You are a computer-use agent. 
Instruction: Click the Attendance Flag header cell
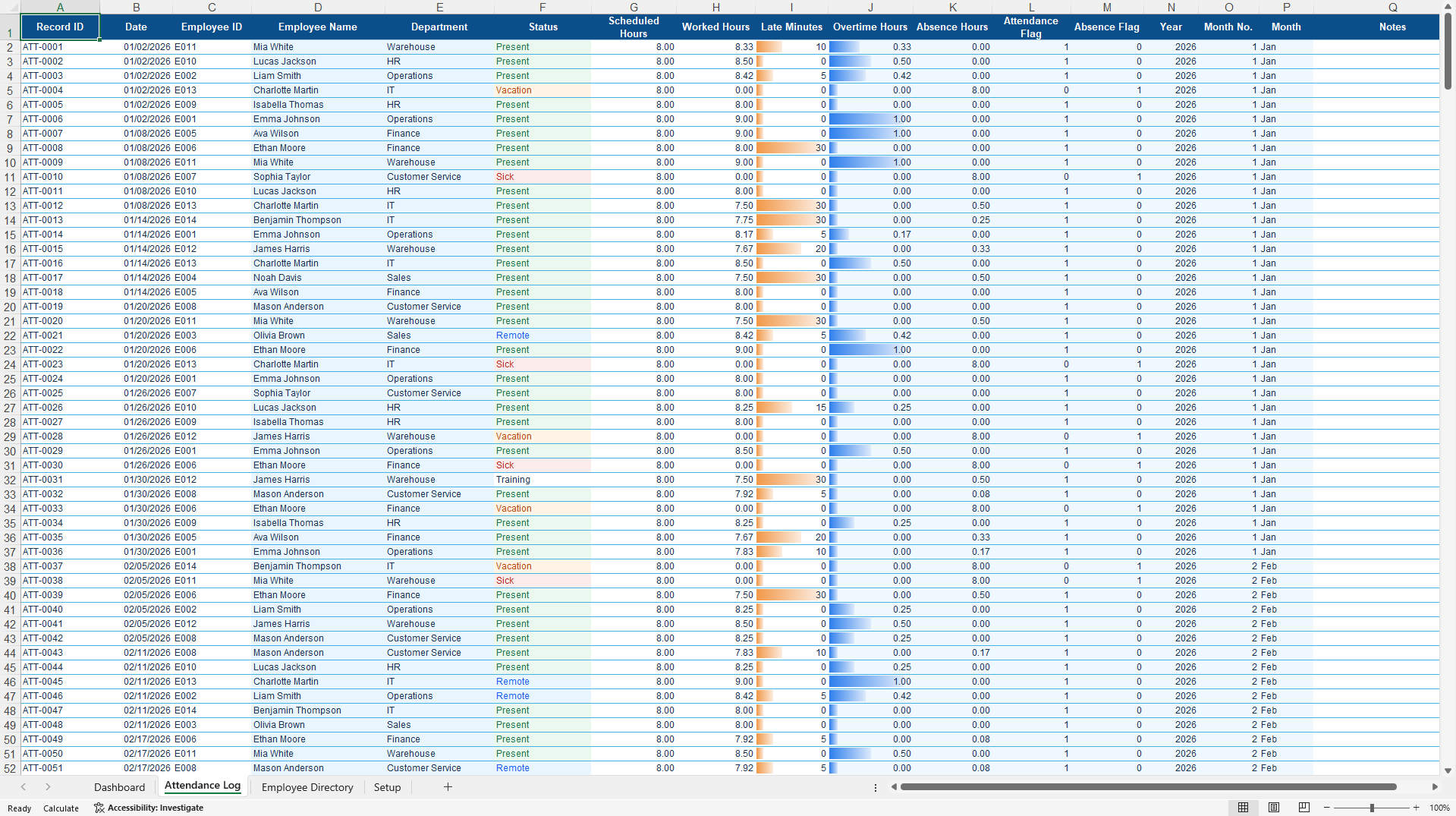pyautogui.click(x=1031, y=27)
